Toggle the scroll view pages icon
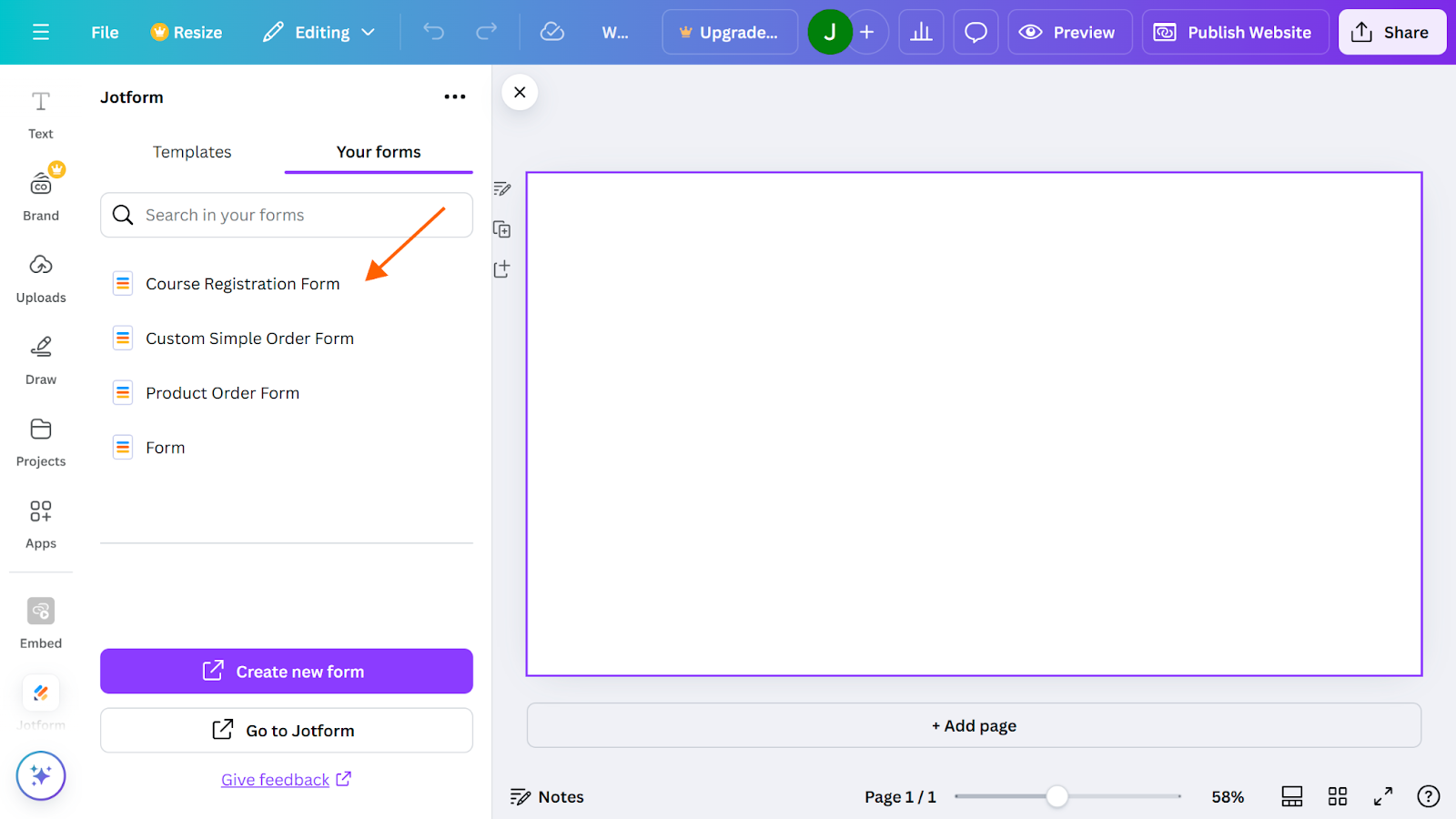The height and width of the screenshot is (819, 1456). click(x=1292, y=797)
